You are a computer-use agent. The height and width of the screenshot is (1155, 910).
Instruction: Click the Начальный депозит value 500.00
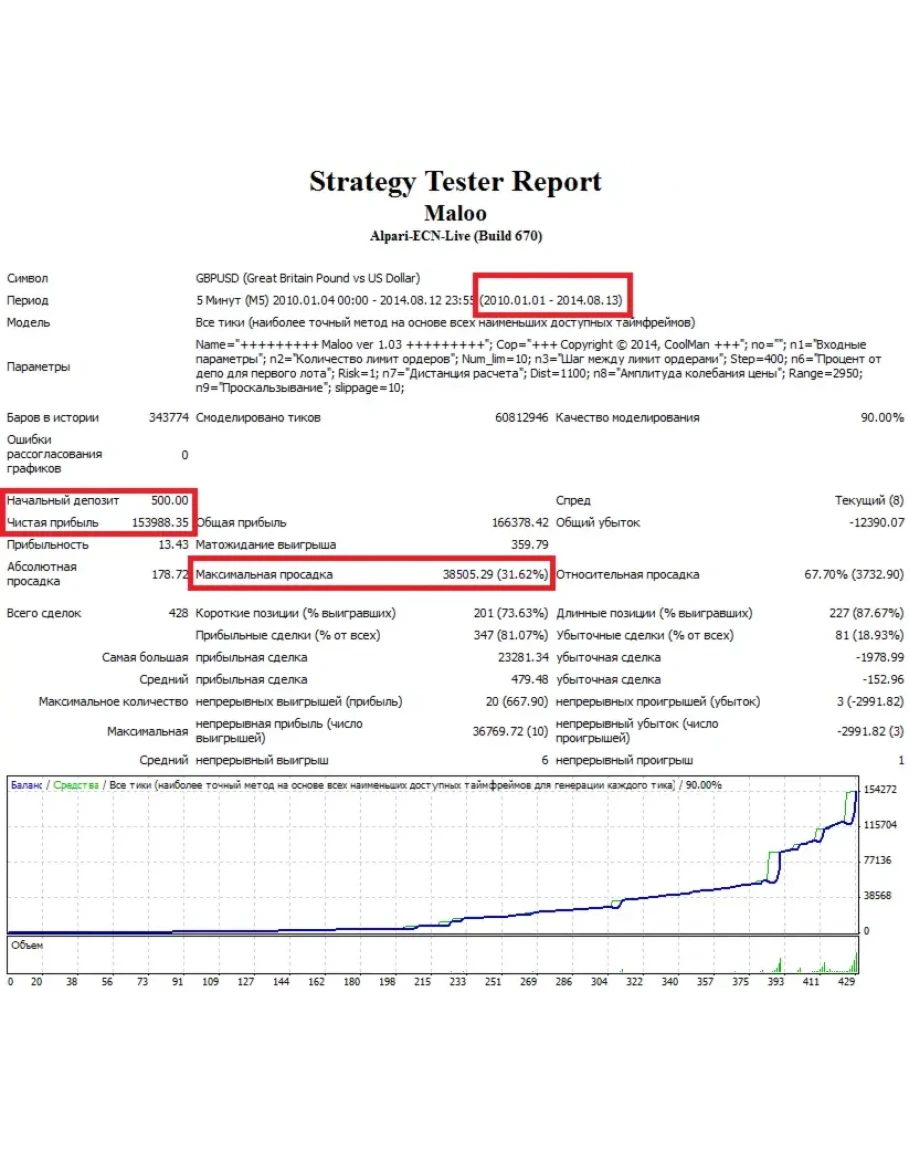tap(169, 500)
